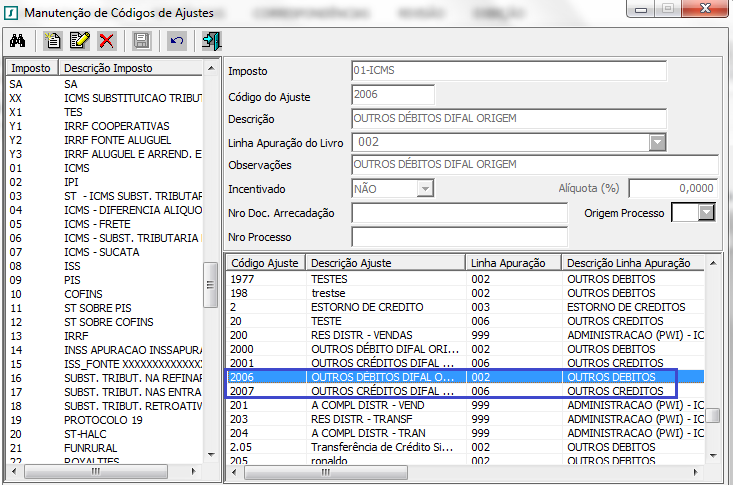Click the red X delete icon

click(106, 41)
